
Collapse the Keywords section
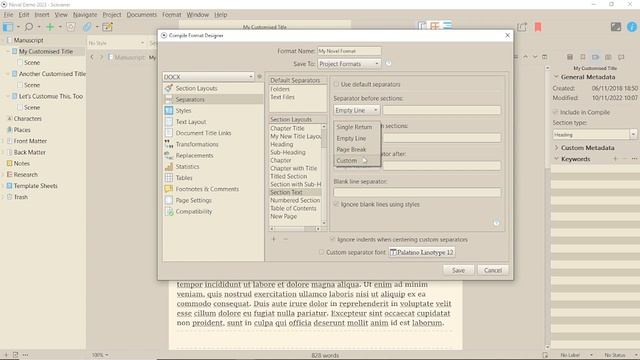pos(556,159)
